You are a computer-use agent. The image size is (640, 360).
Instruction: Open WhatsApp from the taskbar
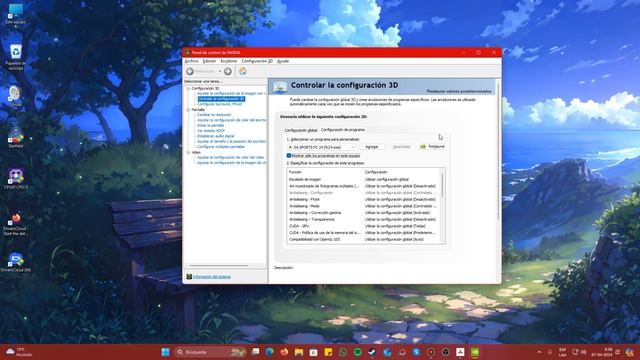[x=342, y=352]
